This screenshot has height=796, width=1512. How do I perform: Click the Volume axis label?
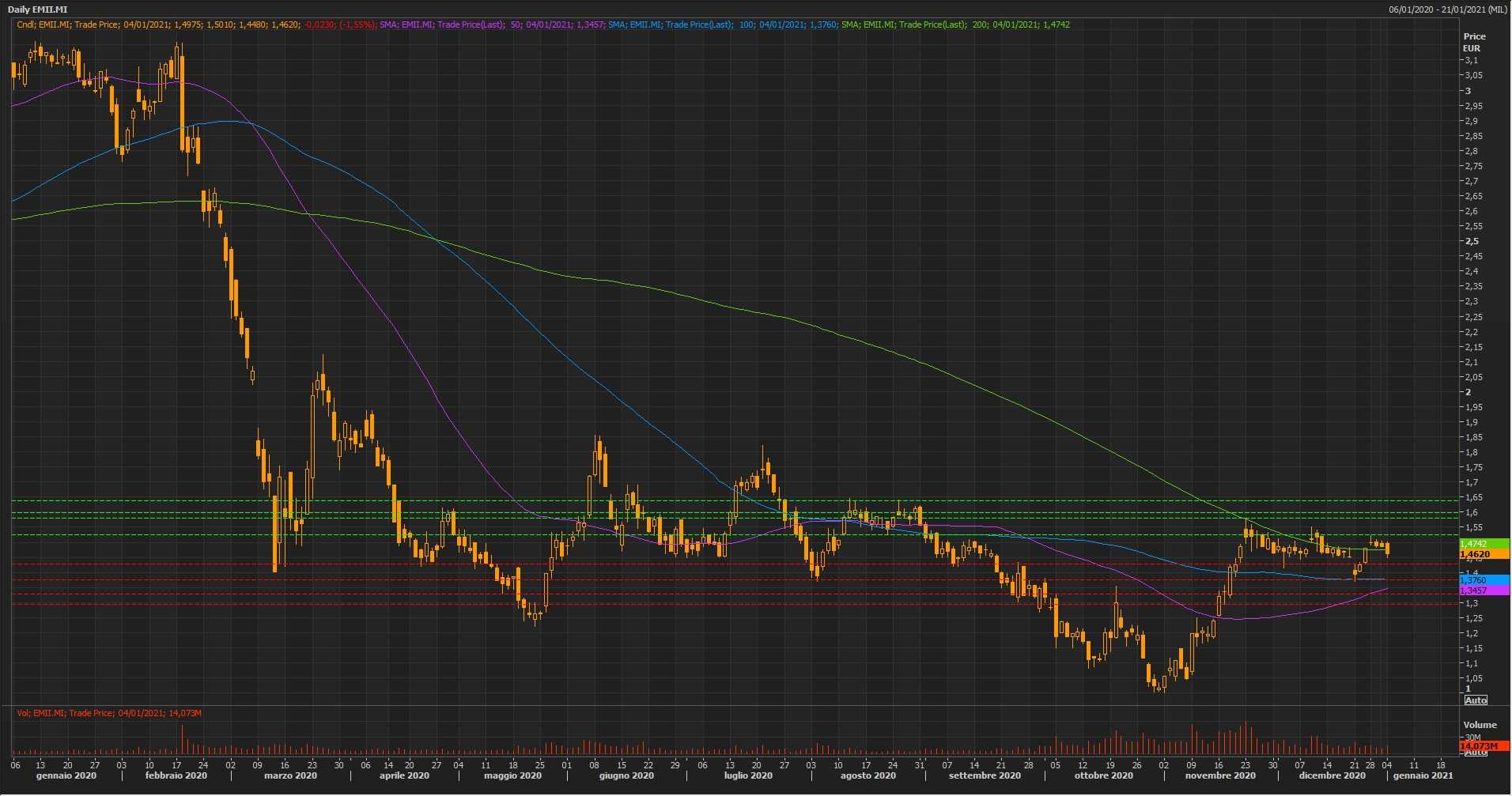pos(1479,725)
